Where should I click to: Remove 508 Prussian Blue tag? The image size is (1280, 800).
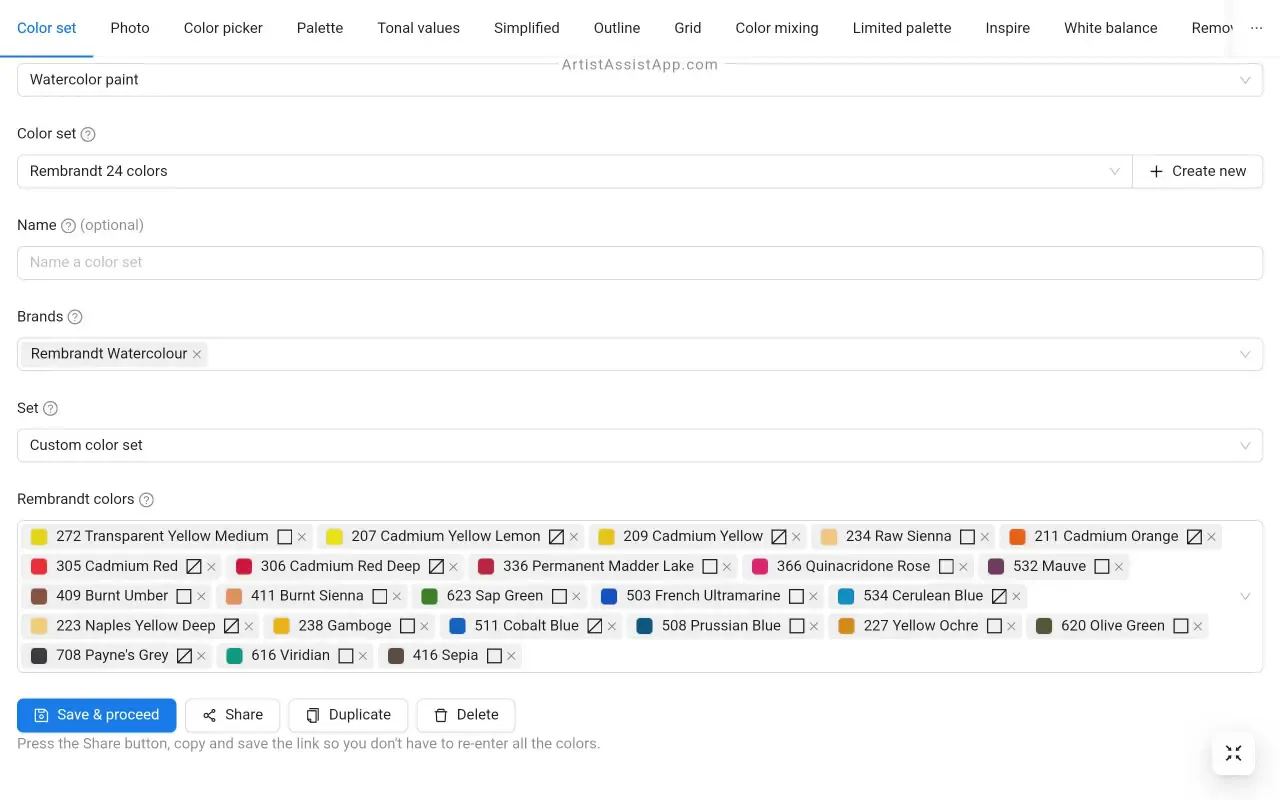[x=814, y=627]
